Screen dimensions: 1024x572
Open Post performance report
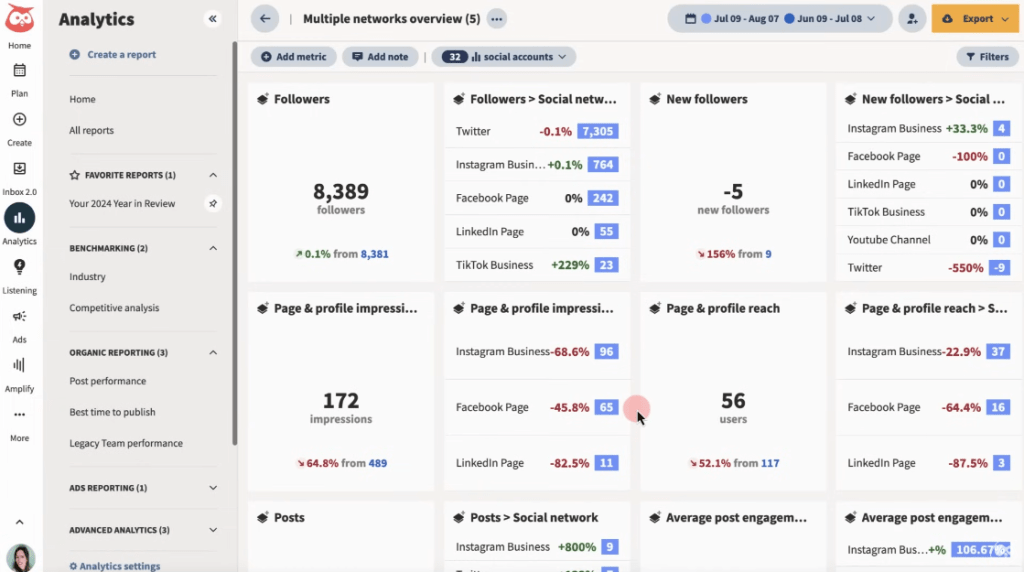pyautogui.click(x=108, y=381)
